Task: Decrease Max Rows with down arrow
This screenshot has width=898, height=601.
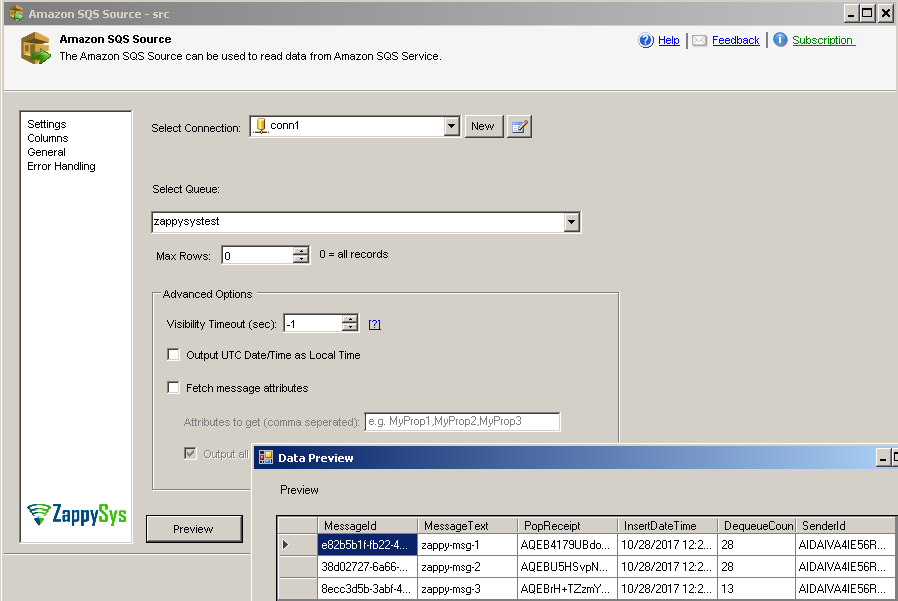Action: (301, 259)
